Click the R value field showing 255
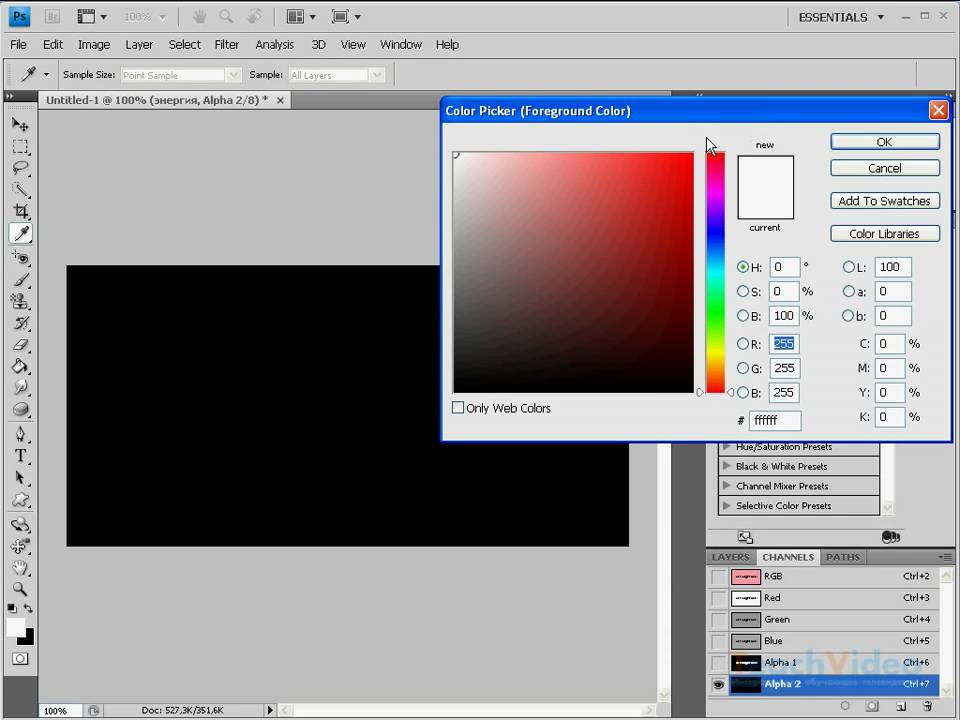This screenshot has height=720, width=960. pos(784,344)
